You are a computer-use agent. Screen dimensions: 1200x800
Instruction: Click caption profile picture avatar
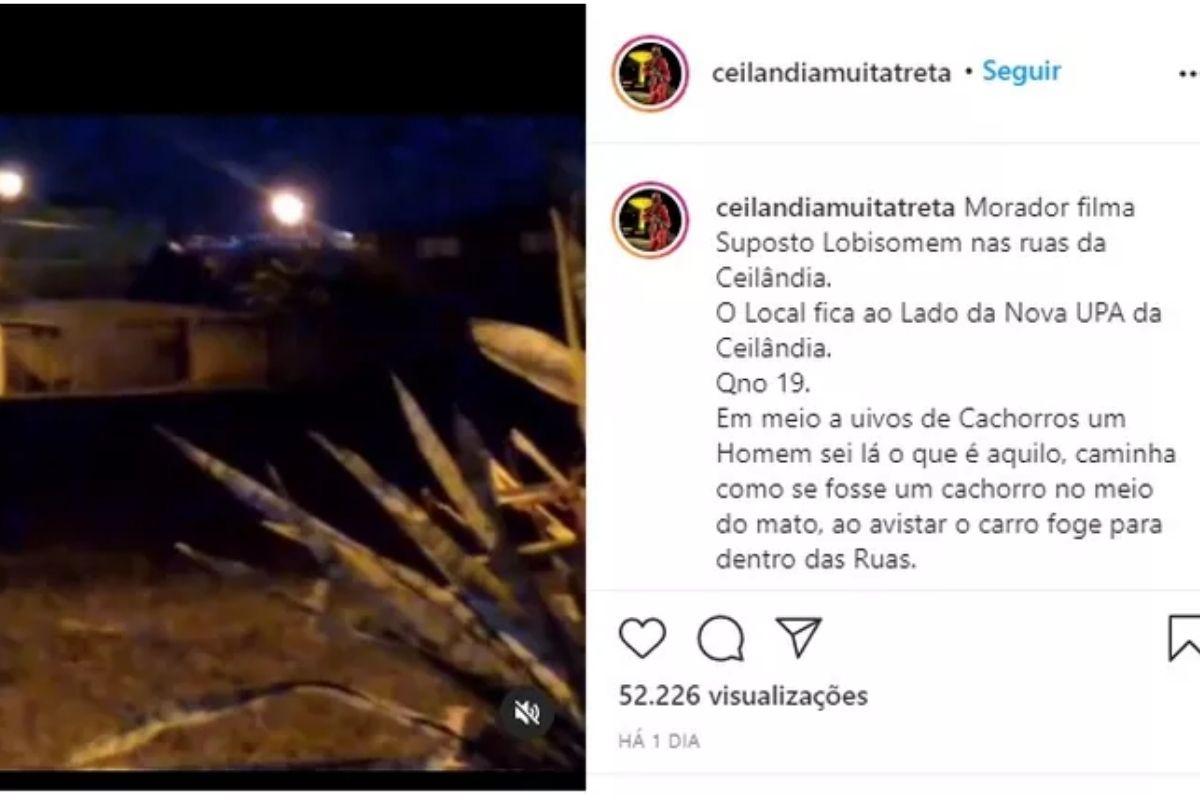pyautogui.click(x=651, y=220)
